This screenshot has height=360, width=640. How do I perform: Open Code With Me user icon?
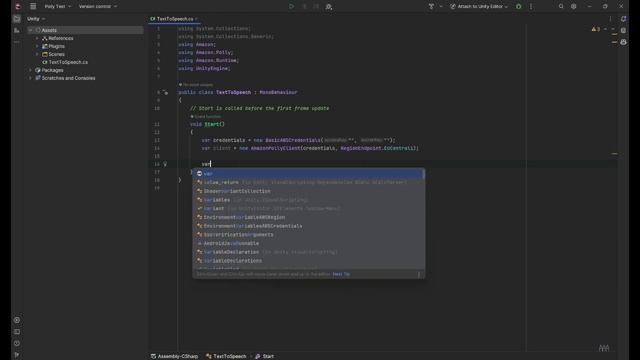pyautogui.click(x=329, y=7)
